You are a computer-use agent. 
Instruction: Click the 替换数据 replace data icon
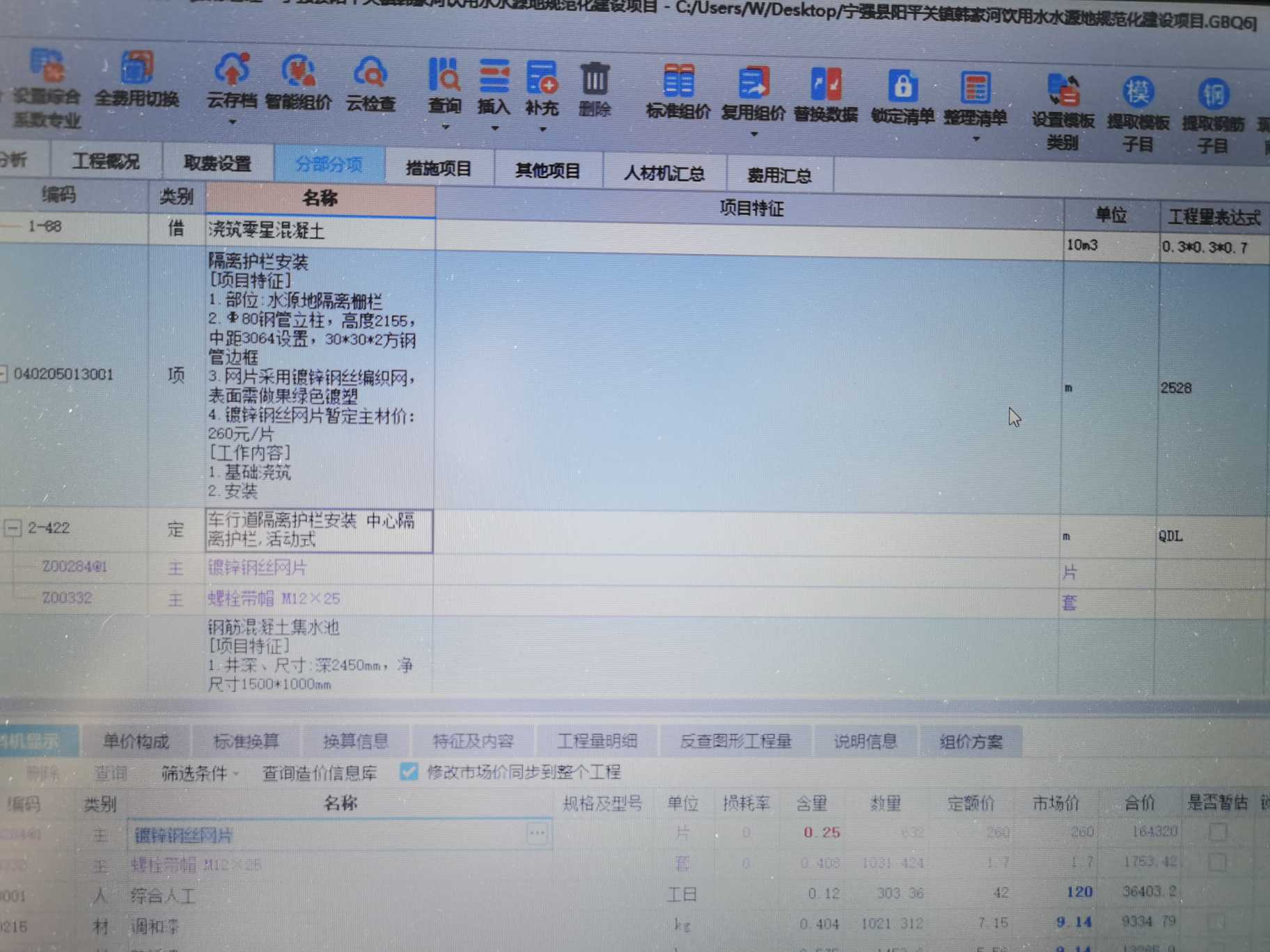pyautogui.click(x=826, y=85)
